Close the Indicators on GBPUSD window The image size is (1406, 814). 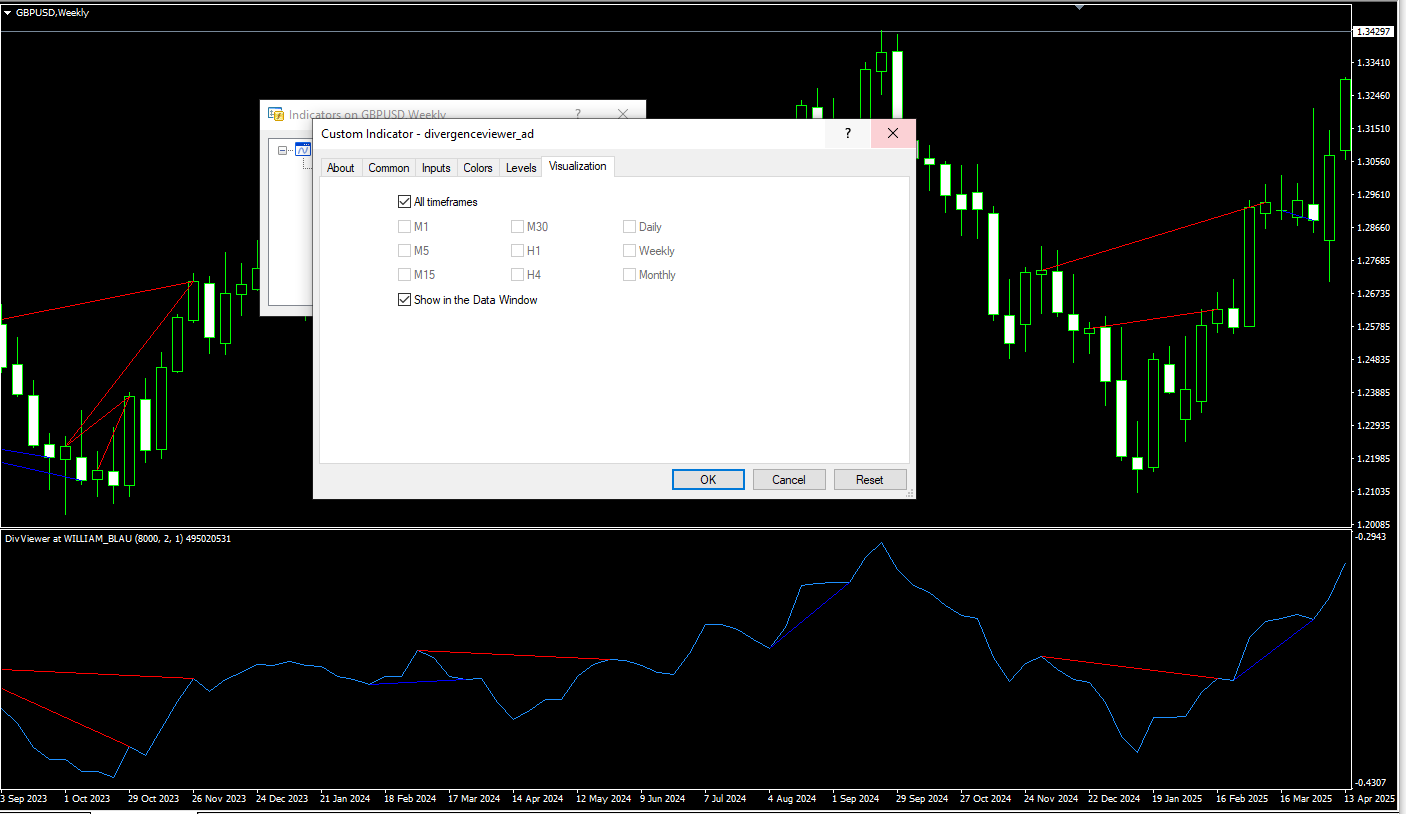623,114
